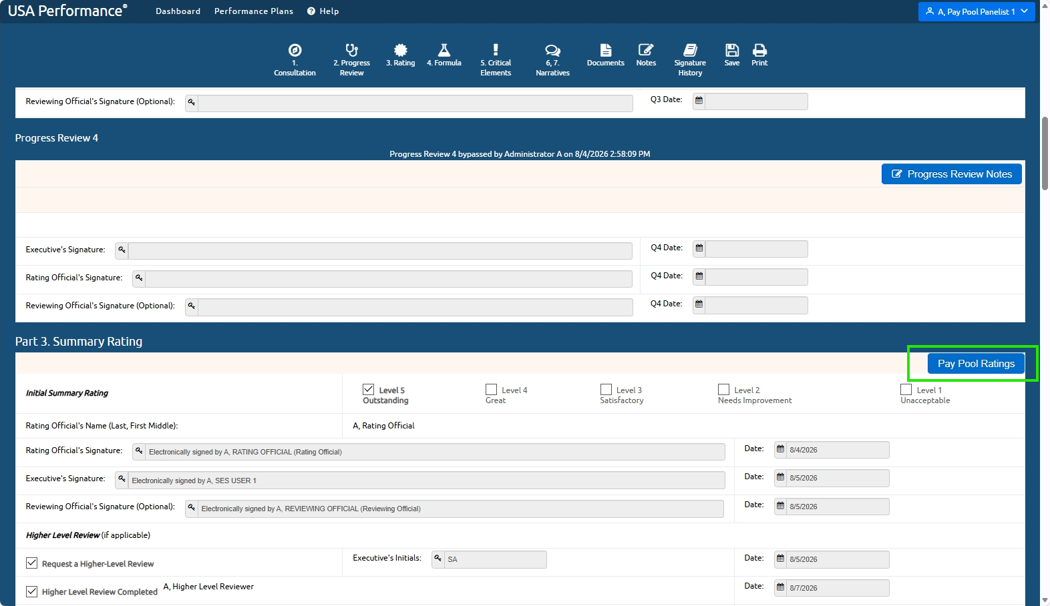The height and width of the screenshot is (606, 1050).
Task: Click the page vertical scrollbar thumb
Action: (x=1045, y=153)
